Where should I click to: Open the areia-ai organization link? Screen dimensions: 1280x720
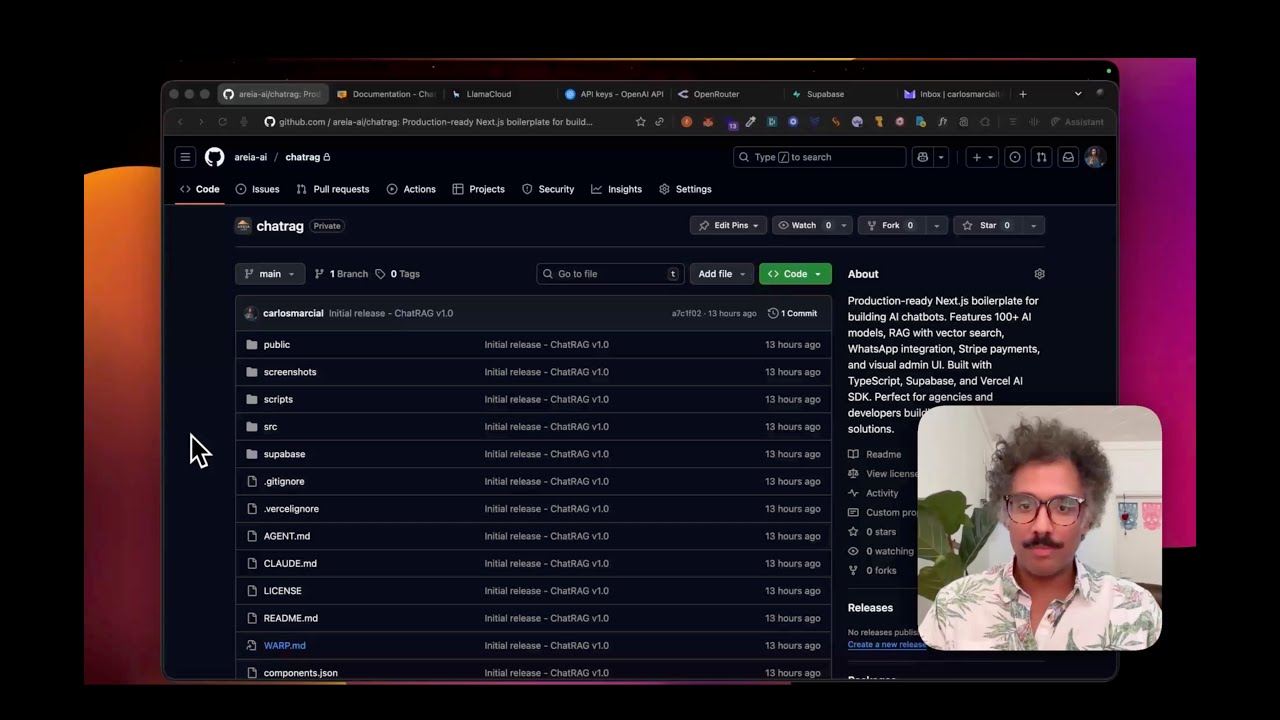pos(250,157)
